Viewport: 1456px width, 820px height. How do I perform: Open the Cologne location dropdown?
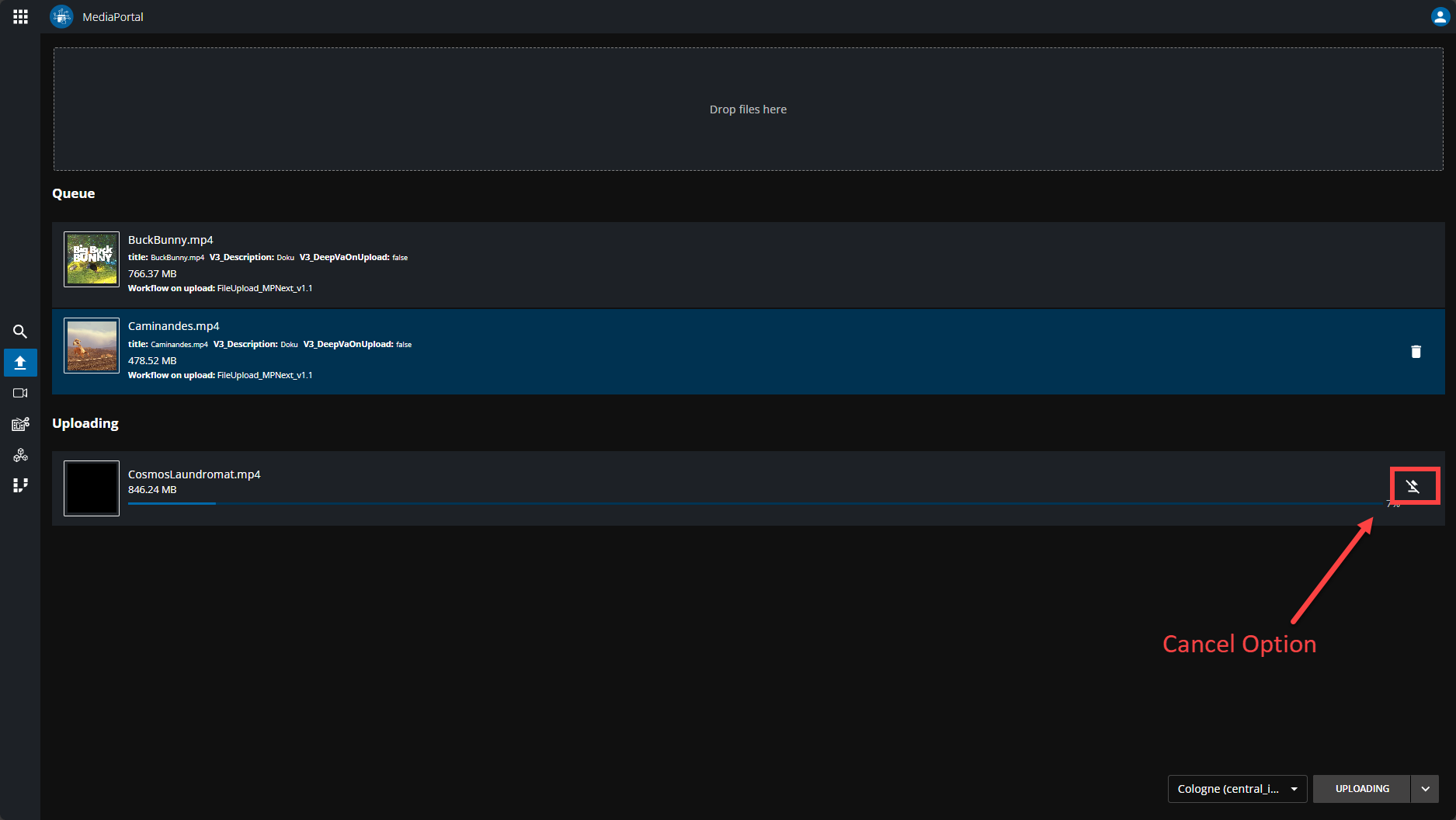pos(1237,789)
